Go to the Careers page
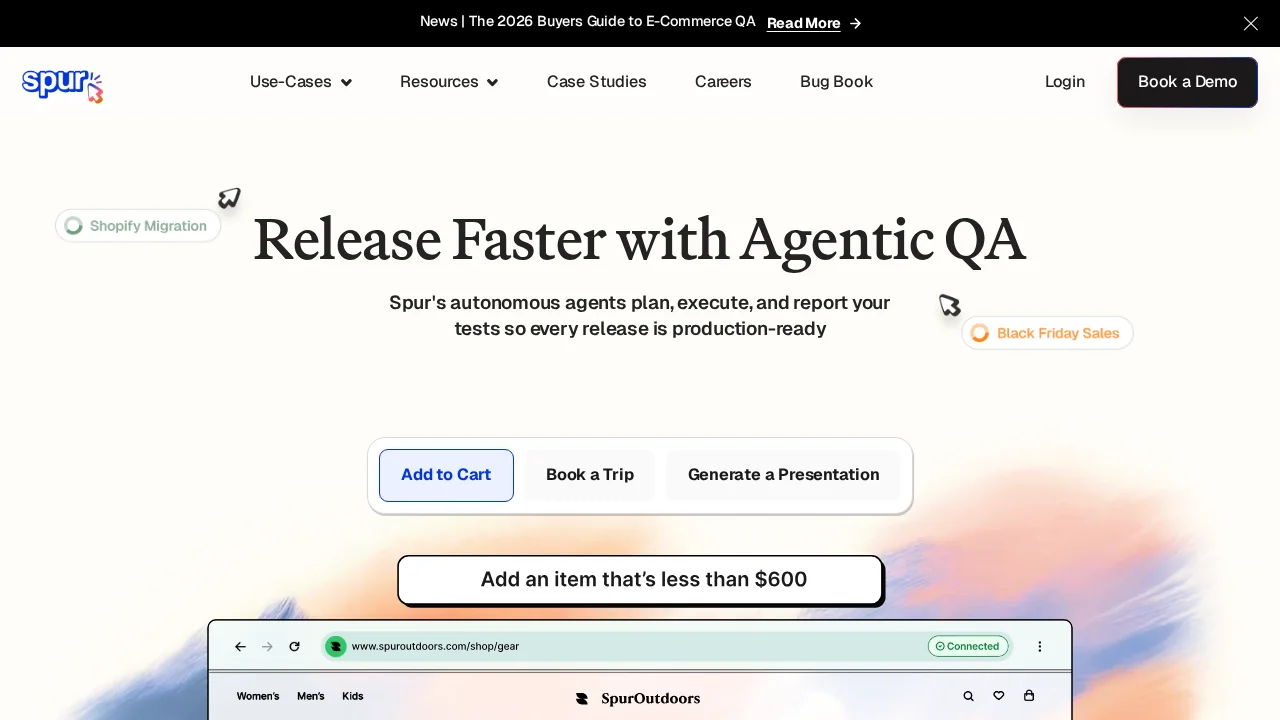Viewport: 1280px width, 720px height. tap(723, 82)
